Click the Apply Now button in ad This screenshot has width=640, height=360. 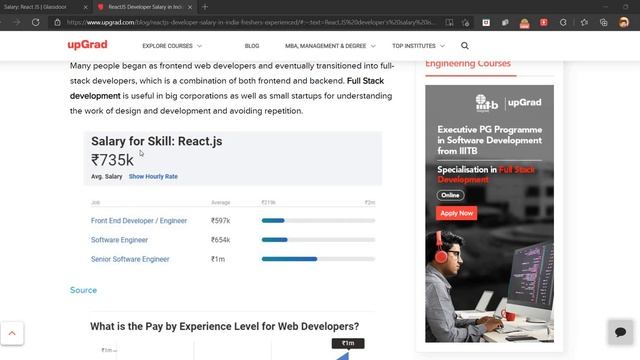coord(456,213)
